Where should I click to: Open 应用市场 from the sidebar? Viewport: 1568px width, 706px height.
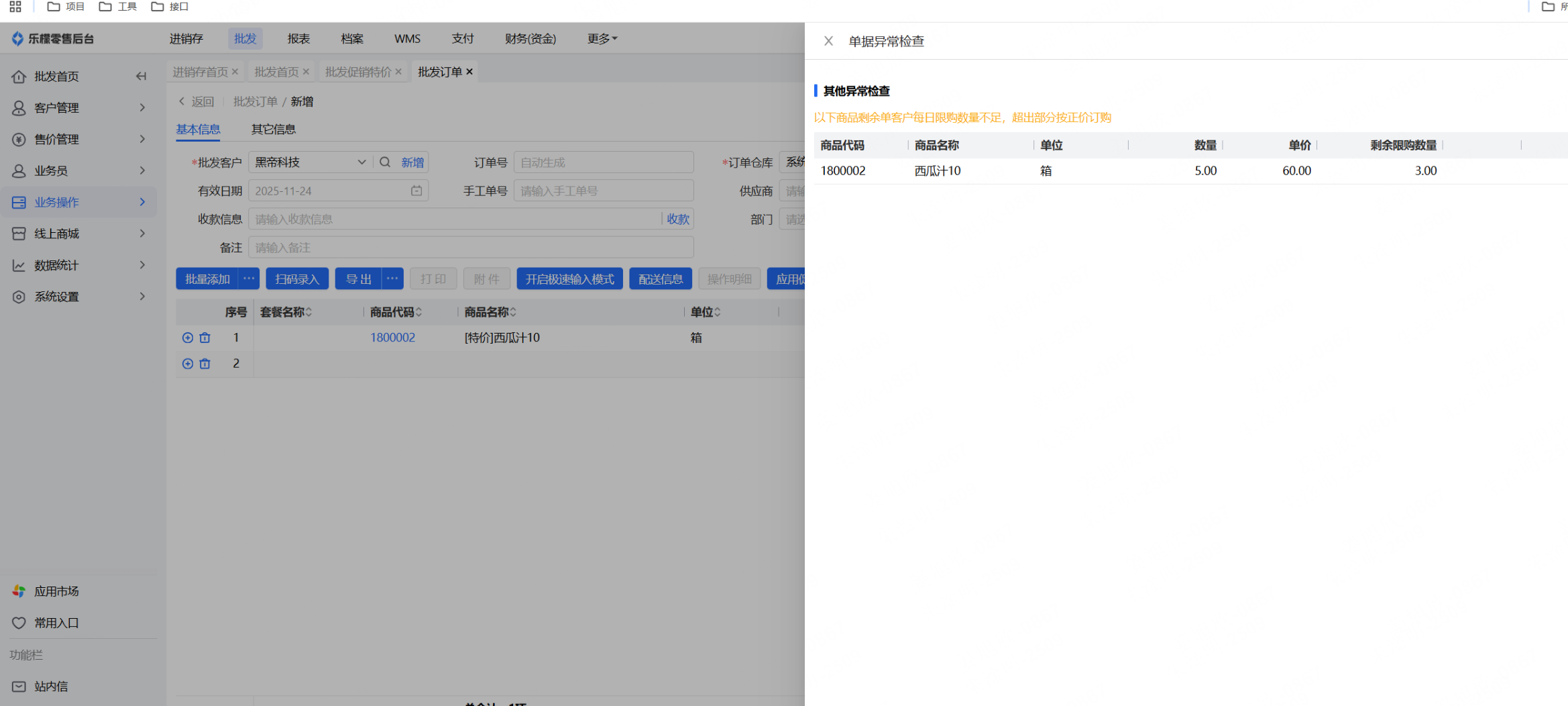click(46, 591)
